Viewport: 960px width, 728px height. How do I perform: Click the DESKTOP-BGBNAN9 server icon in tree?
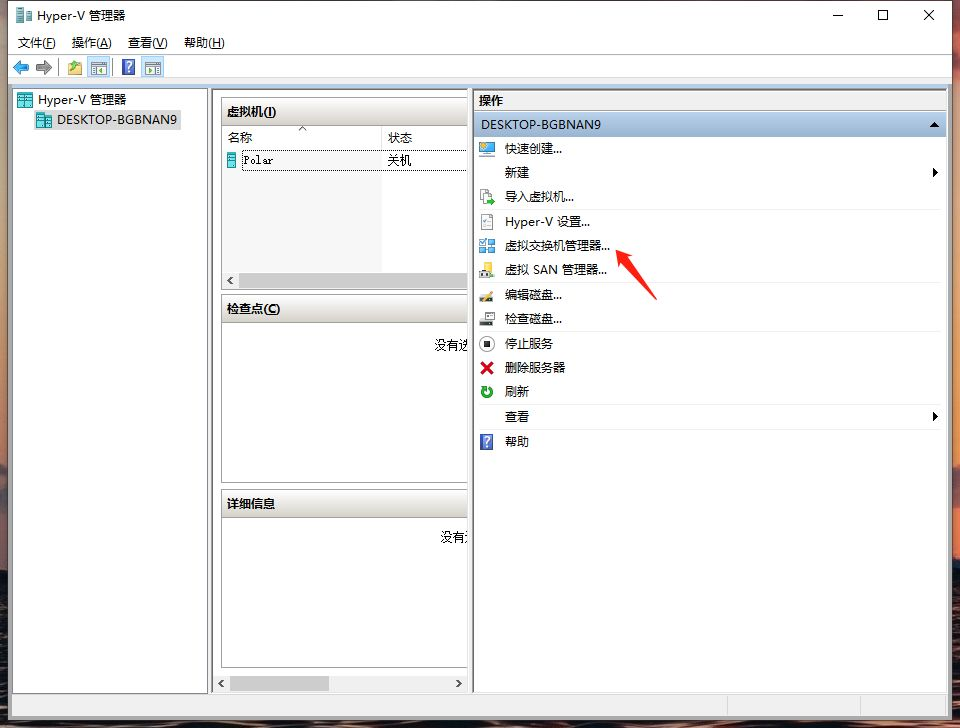[44, 120]
